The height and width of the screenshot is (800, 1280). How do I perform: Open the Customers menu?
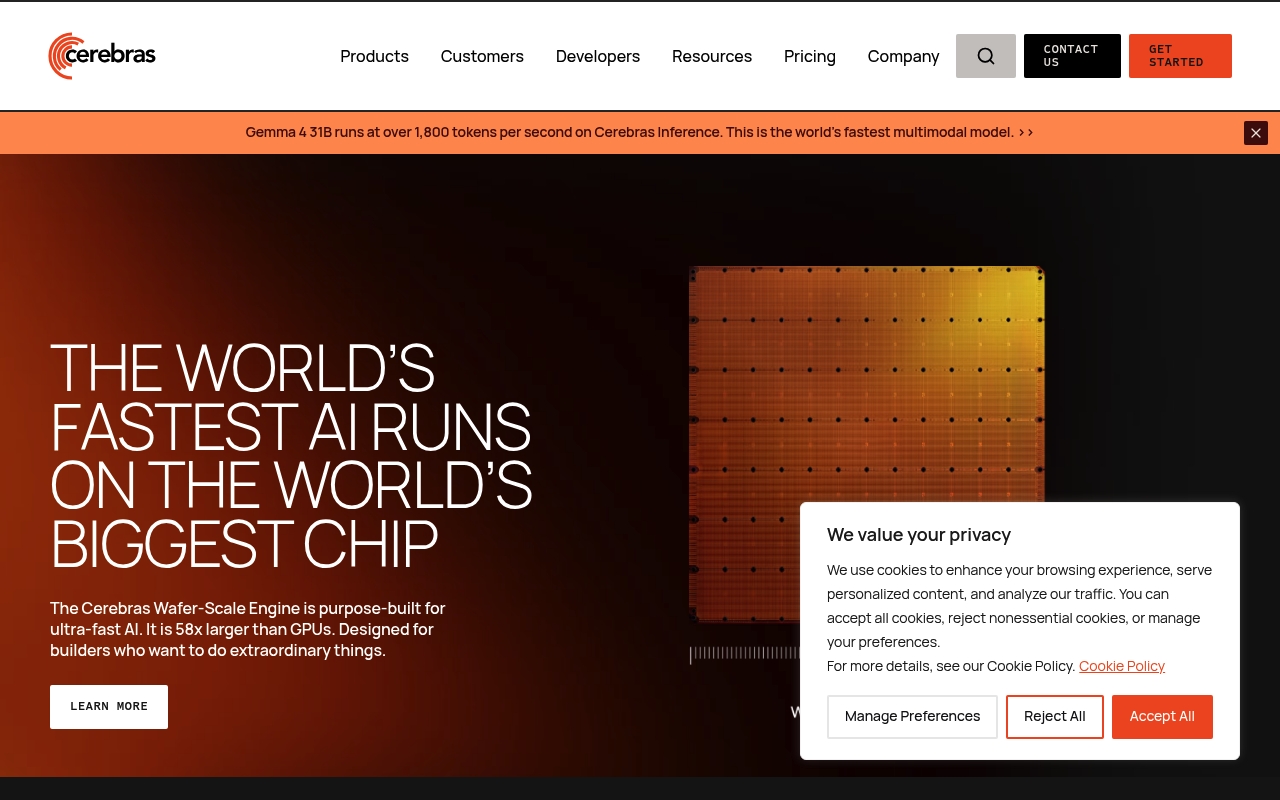[x=482, y=56]
